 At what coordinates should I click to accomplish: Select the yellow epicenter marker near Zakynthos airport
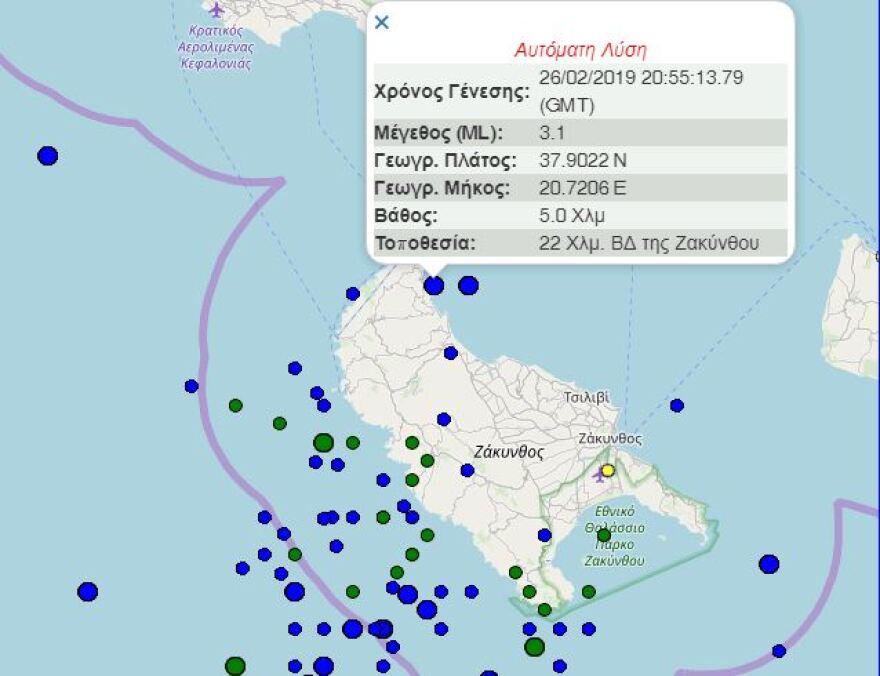tap(607, 470)
